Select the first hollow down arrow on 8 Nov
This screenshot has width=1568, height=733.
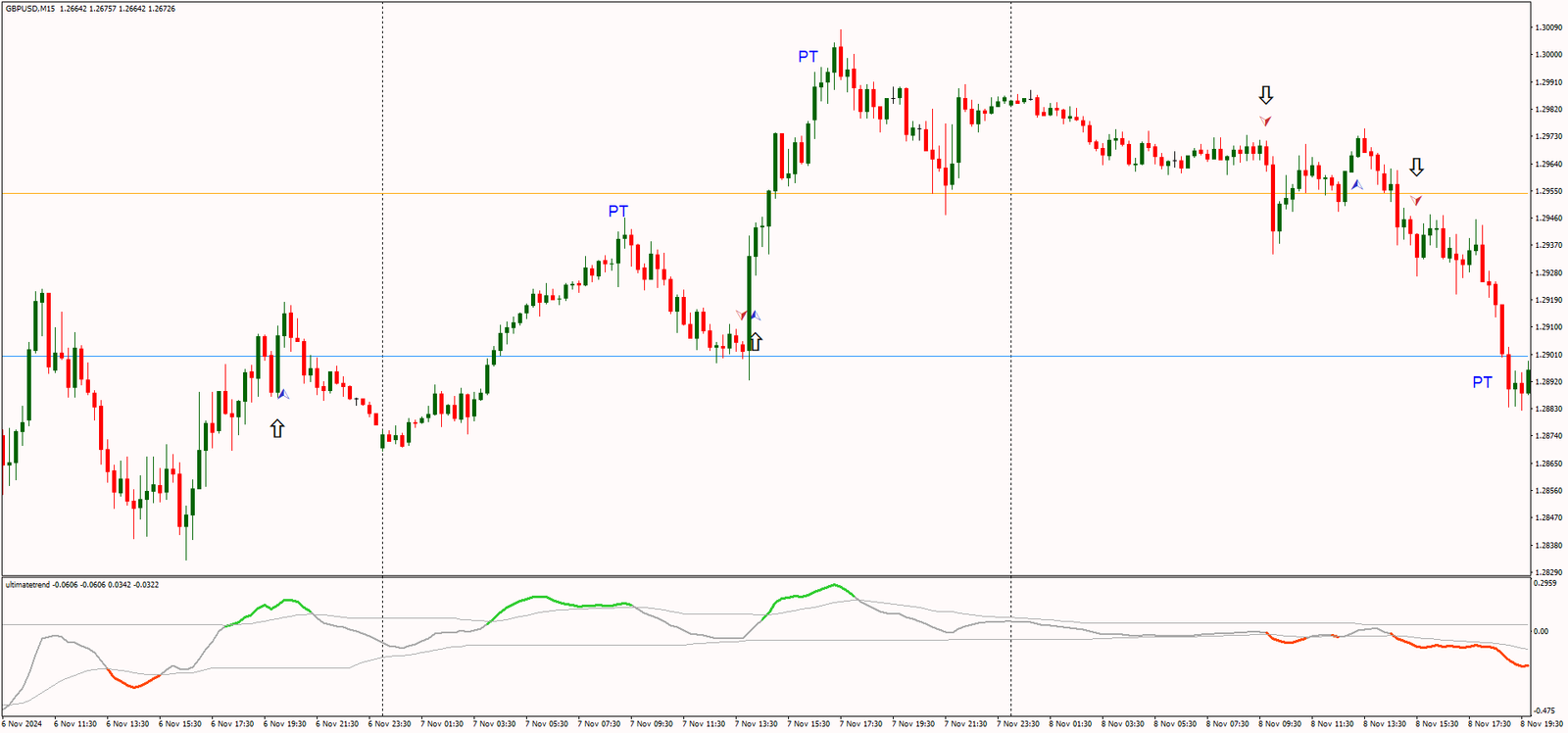1266,95
